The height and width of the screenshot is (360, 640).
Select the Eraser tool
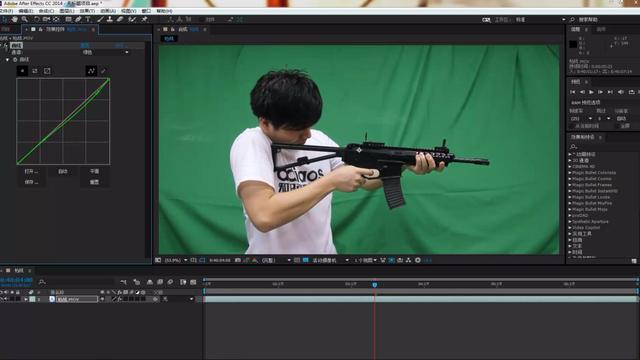pyautogui.click(x=120, y=19)
